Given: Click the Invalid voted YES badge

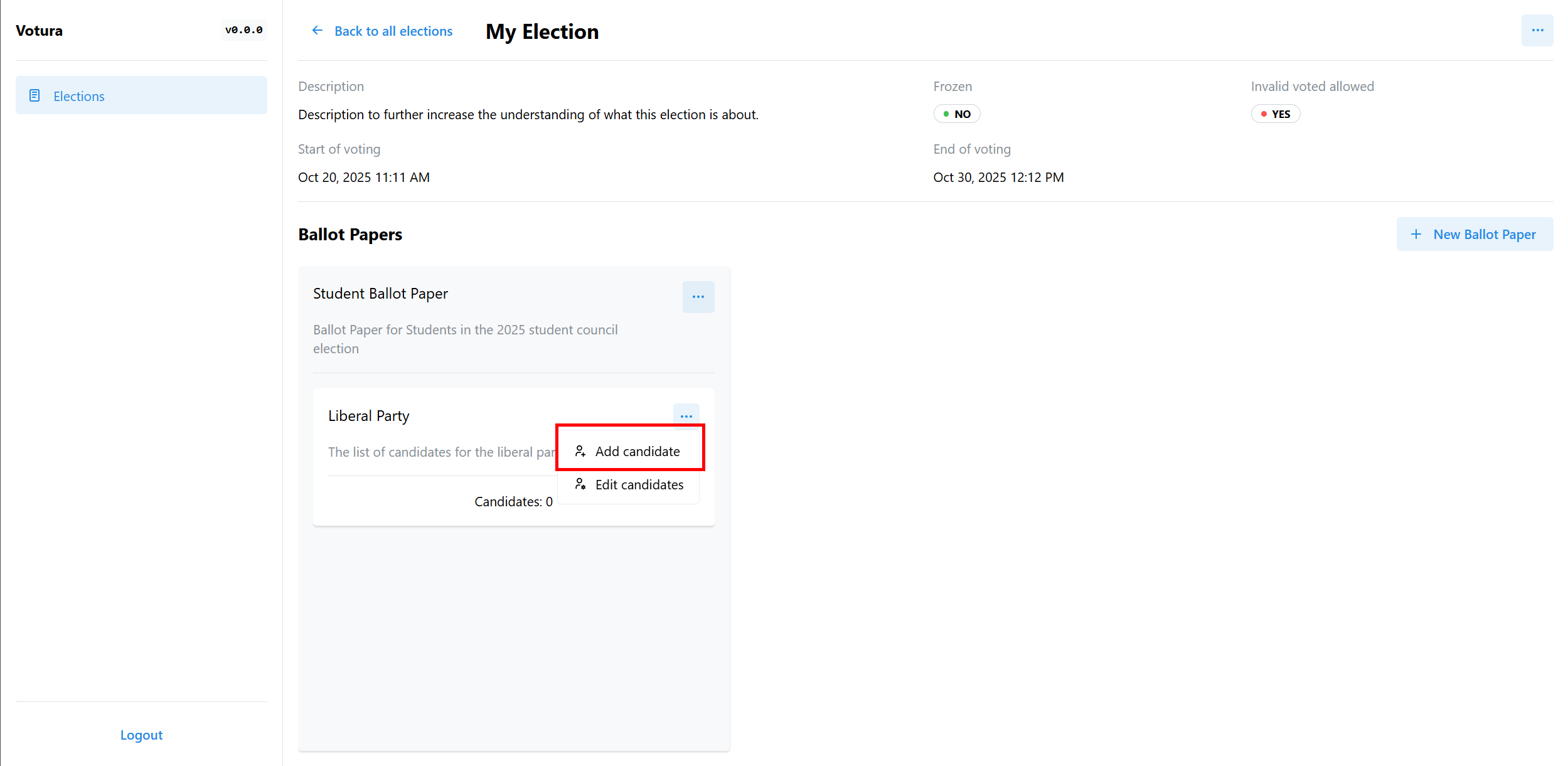Looking at the screenshot, I should tap(1275, 114).
